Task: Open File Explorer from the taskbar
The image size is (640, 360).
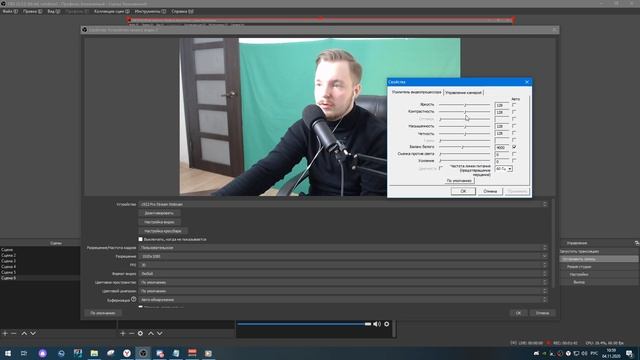Action: coord(94,353)
